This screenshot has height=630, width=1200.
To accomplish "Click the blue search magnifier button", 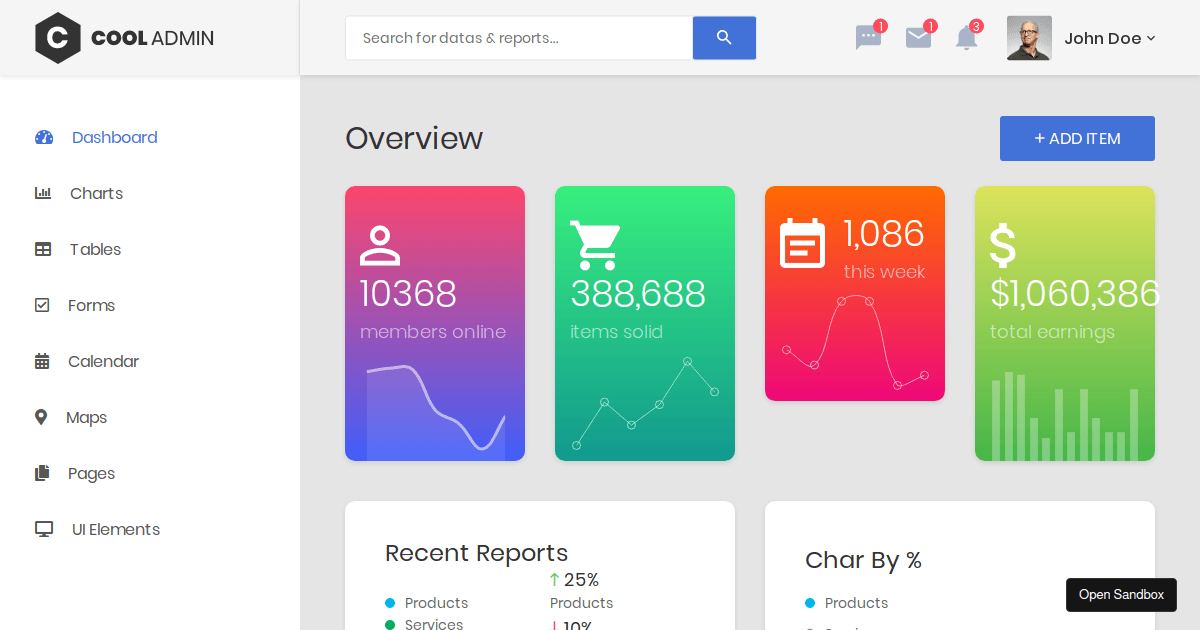I will [x=724, y=38].
